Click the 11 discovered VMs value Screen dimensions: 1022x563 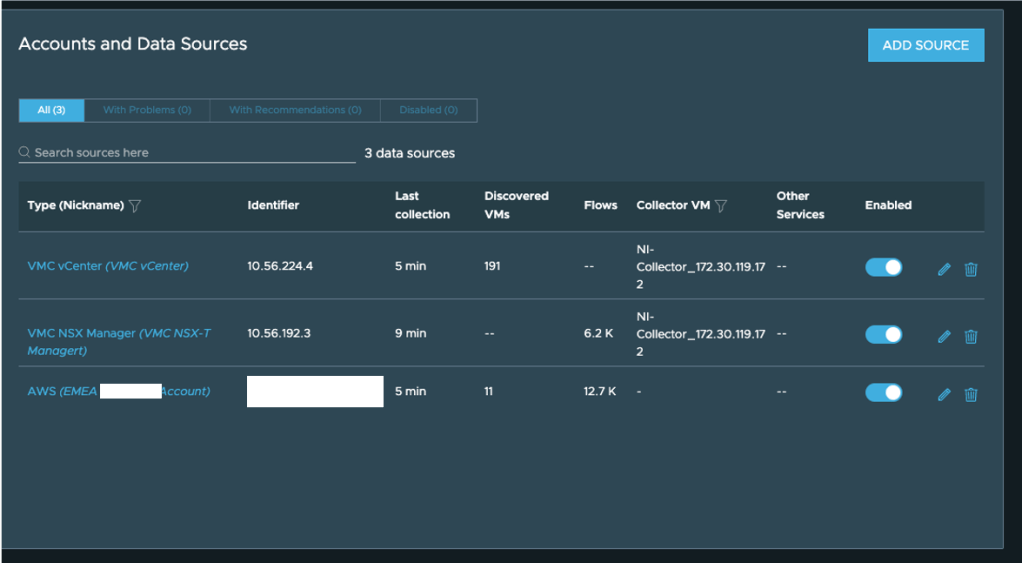point(488,391)
